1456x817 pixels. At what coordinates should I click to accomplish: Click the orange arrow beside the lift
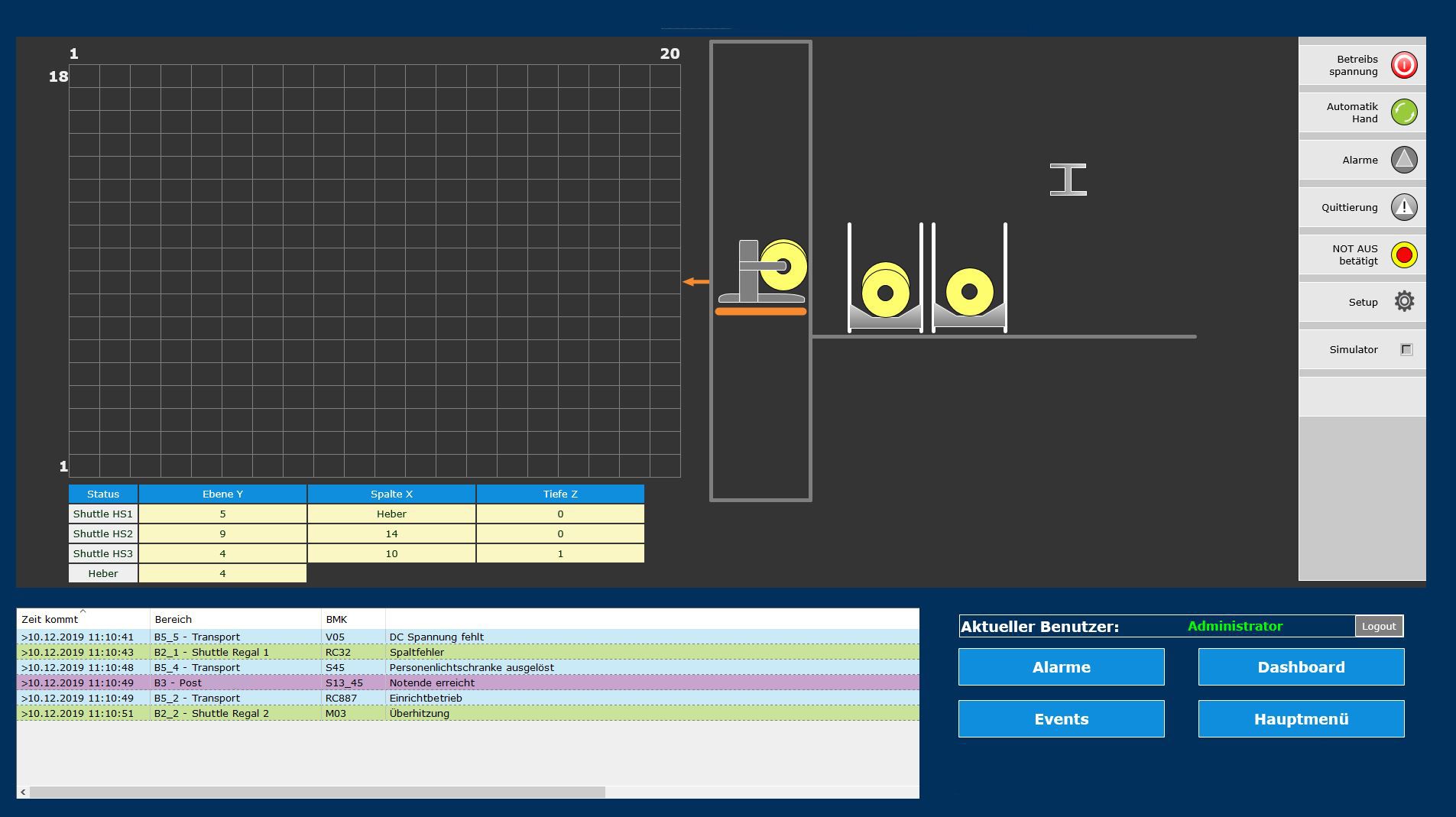696,282
